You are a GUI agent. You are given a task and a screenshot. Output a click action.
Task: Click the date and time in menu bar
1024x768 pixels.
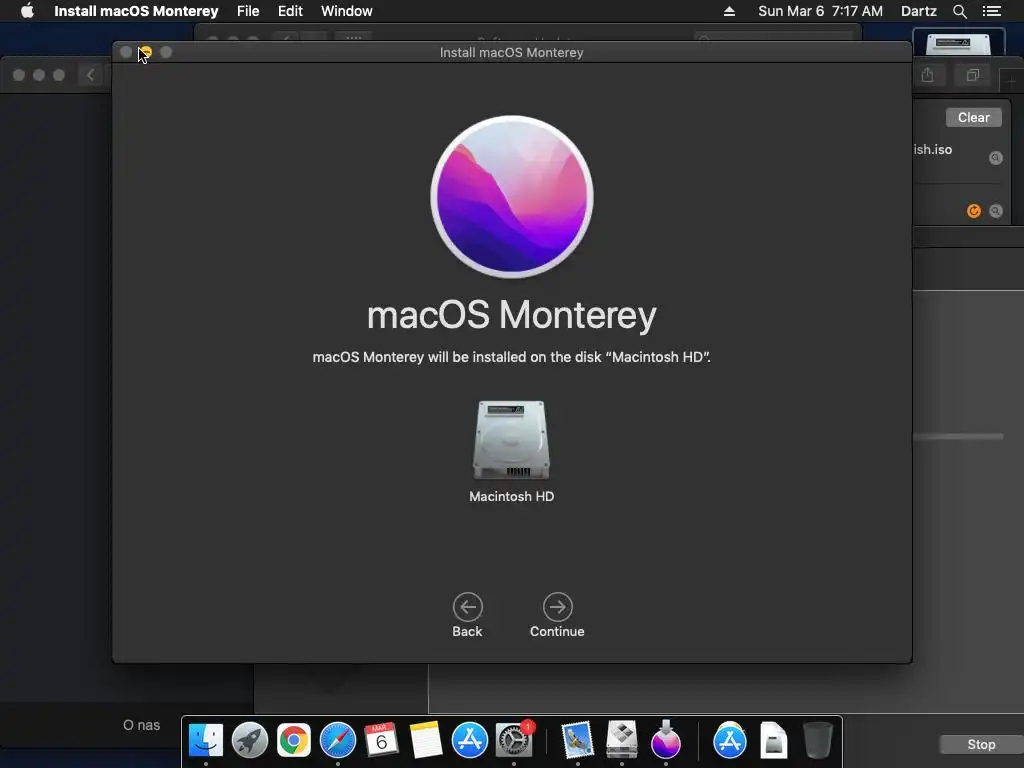820,11
